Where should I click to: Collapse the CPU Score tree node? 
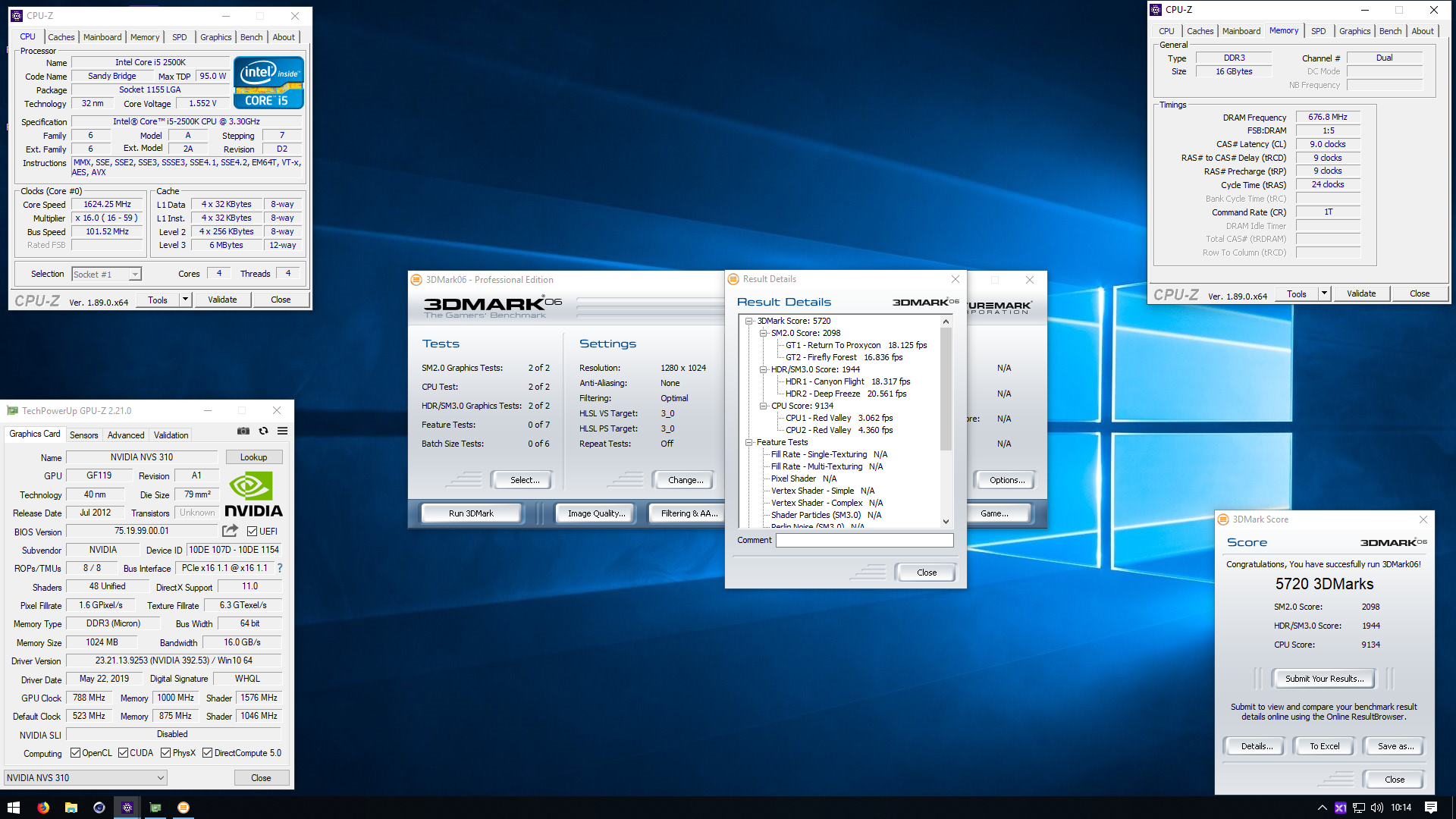pyautogui.click(x=764, y=406)
